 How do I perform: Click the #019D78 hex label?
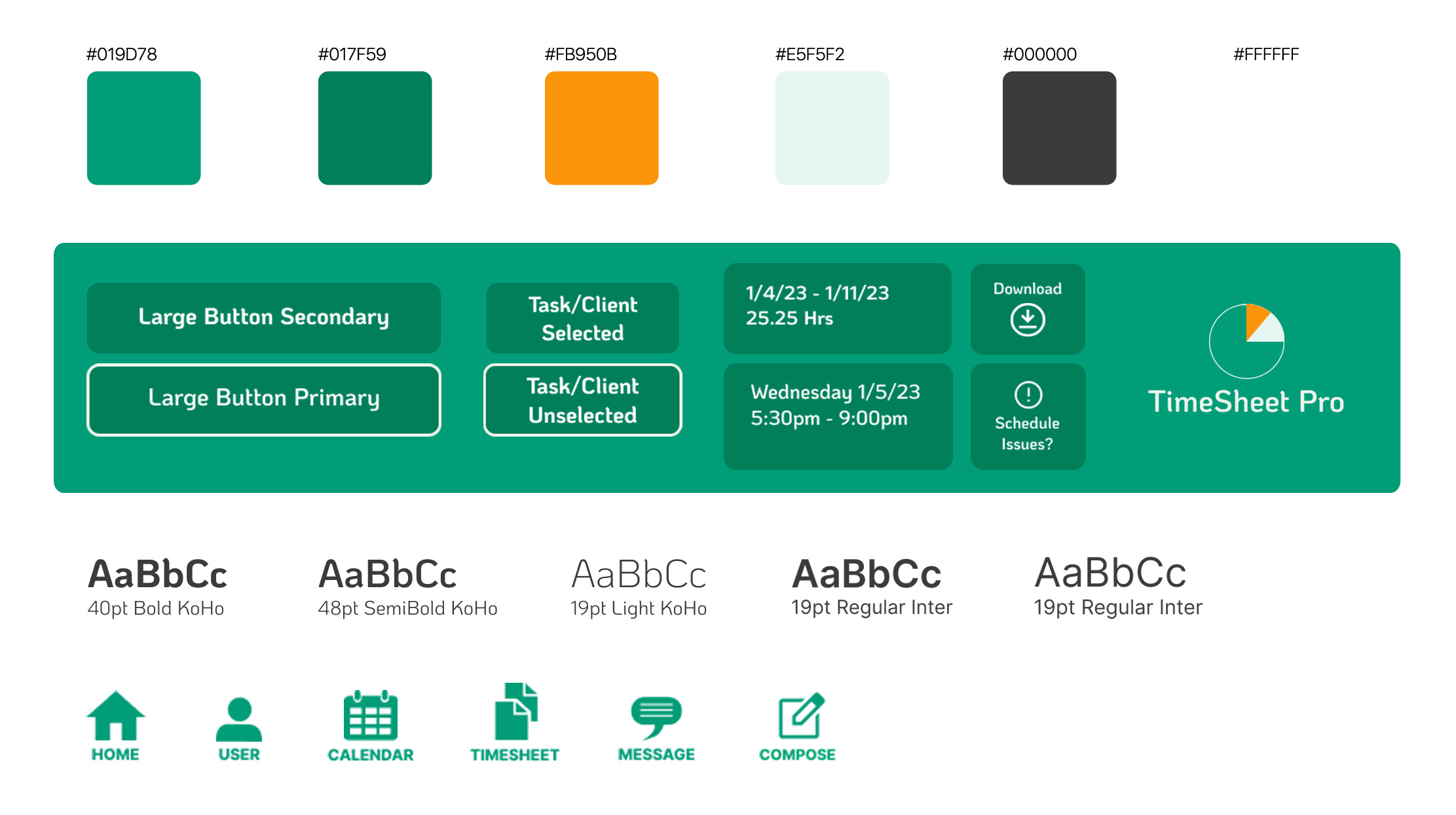click(x=122, y=54)
